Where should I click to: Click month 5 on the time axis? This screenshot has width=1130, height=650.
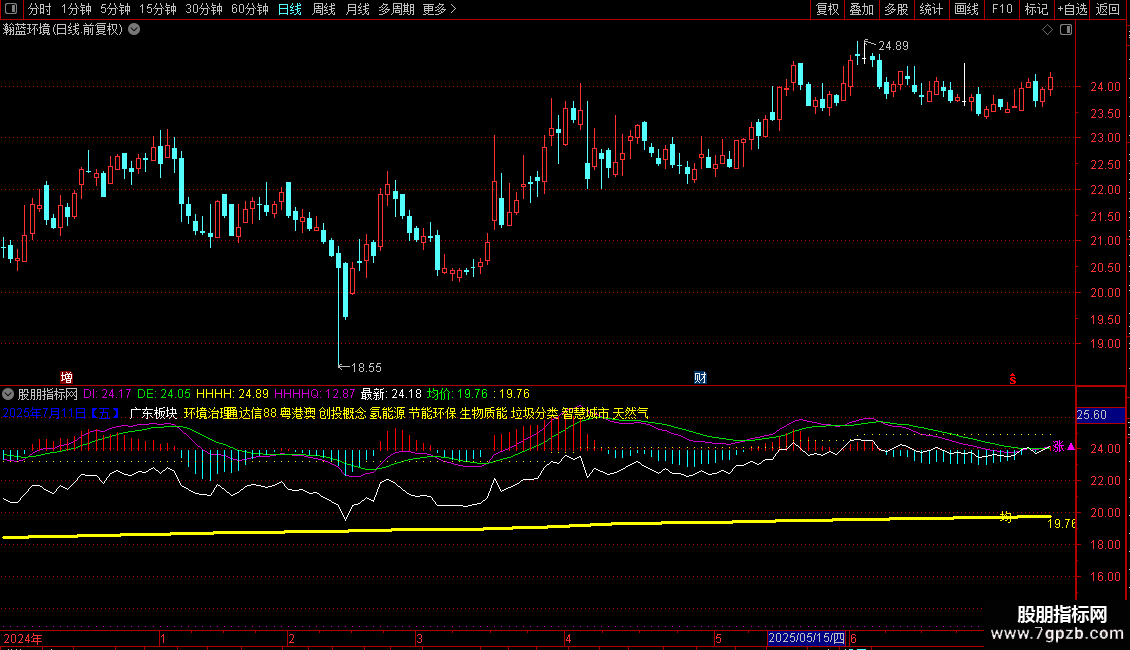[719, 639]
